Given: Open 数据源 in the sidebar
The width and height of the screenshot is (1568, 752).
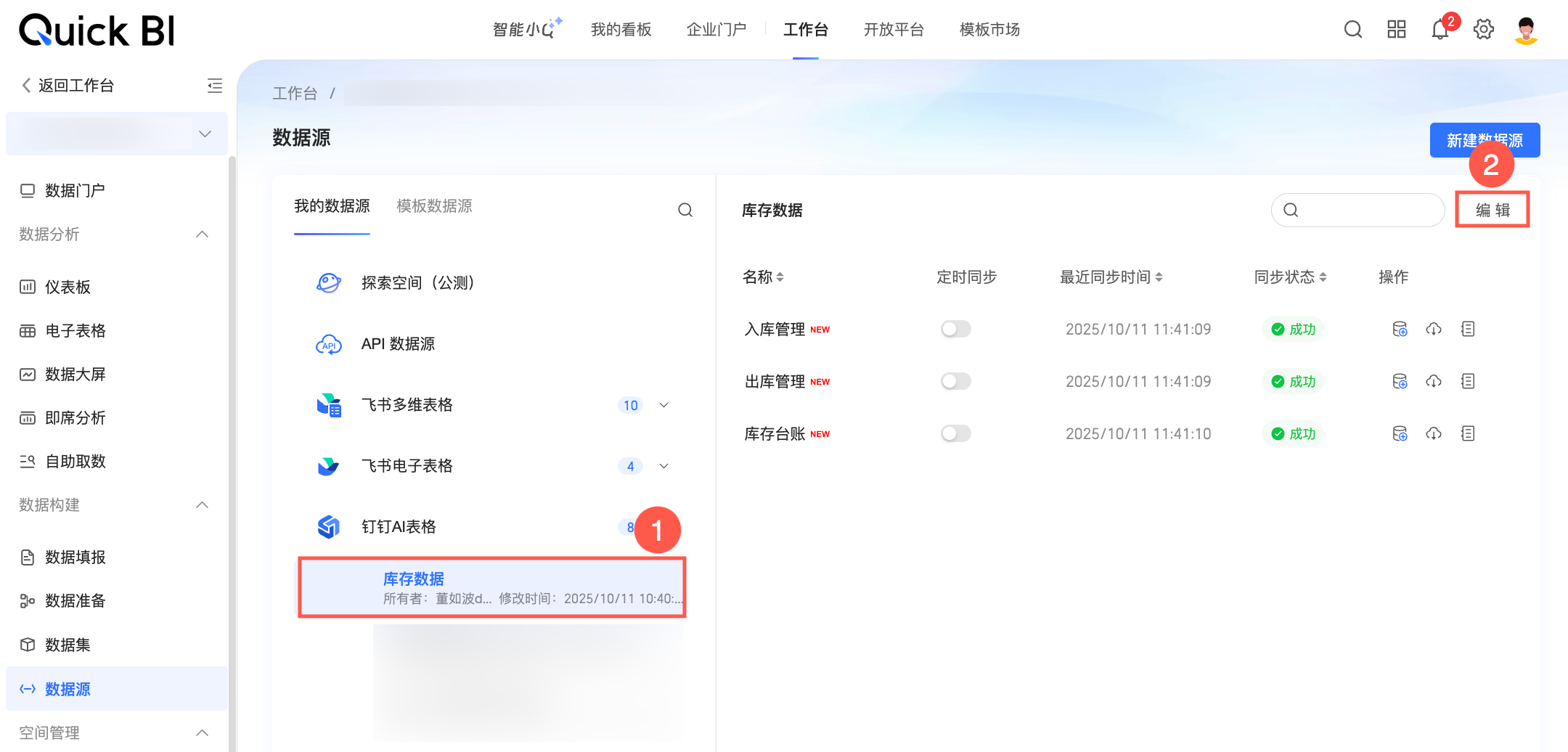Looking at the screenshot, I should click(x=117, y=689).
